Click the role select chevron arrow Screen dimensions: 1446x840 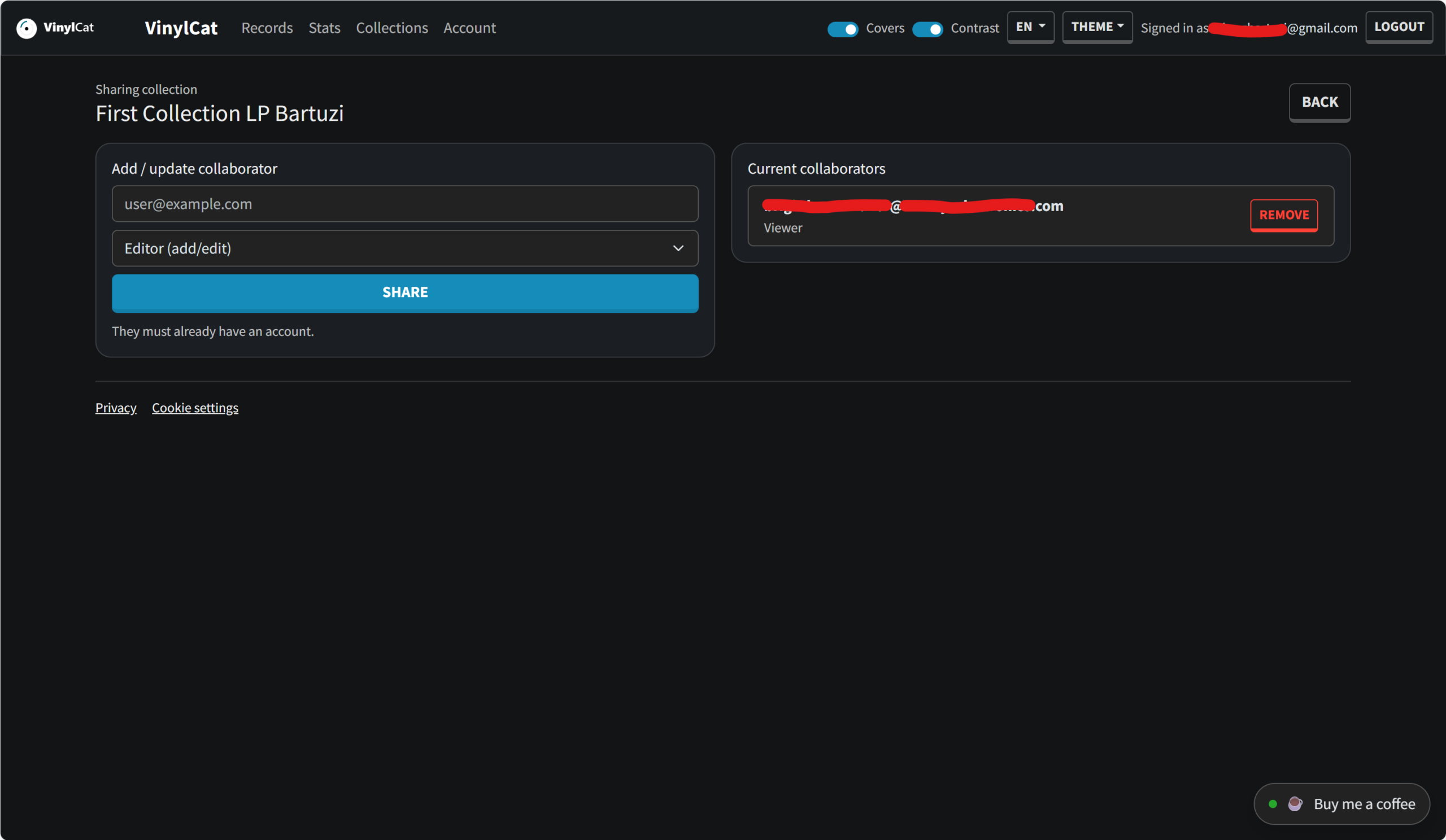coord(678,248)
